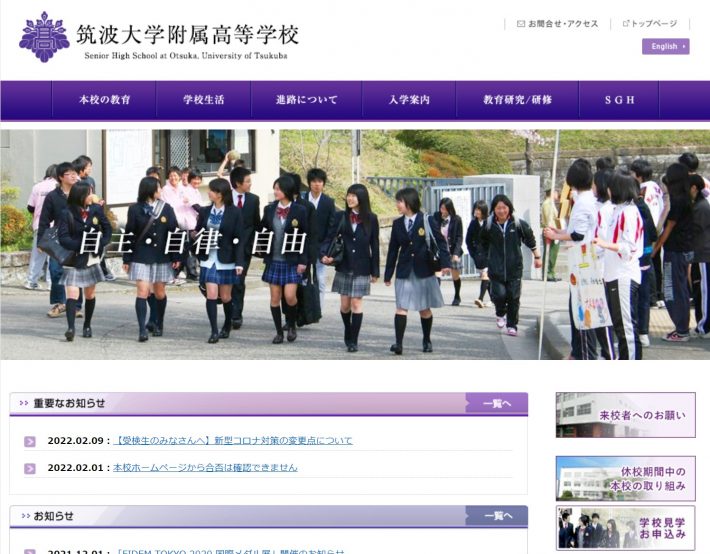
Task: Click the external link icon beside トップページ
Action: (626, 24)
